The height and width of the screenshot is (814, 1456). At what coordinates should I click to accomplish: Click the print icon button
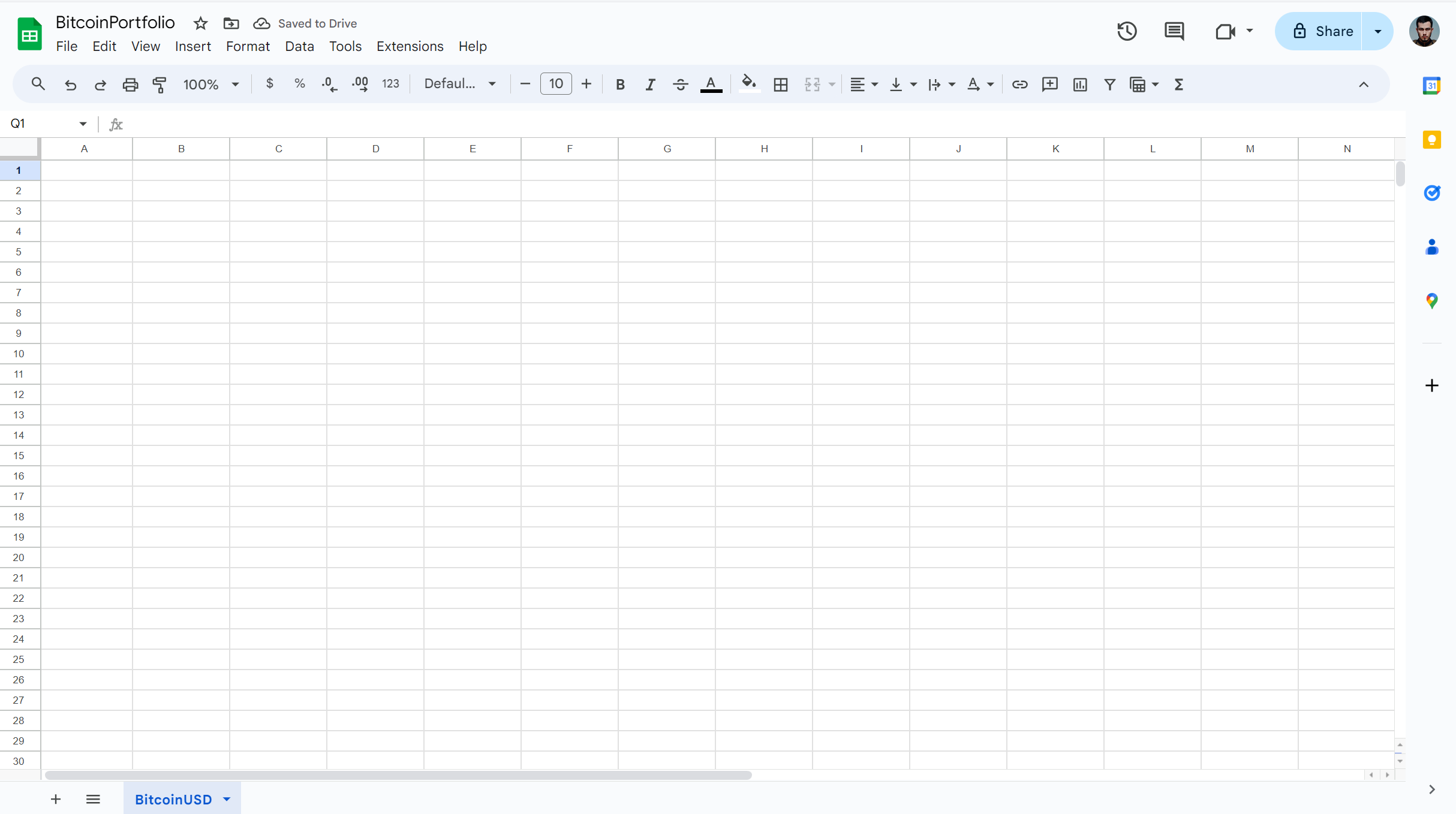(x=130, y=84)
